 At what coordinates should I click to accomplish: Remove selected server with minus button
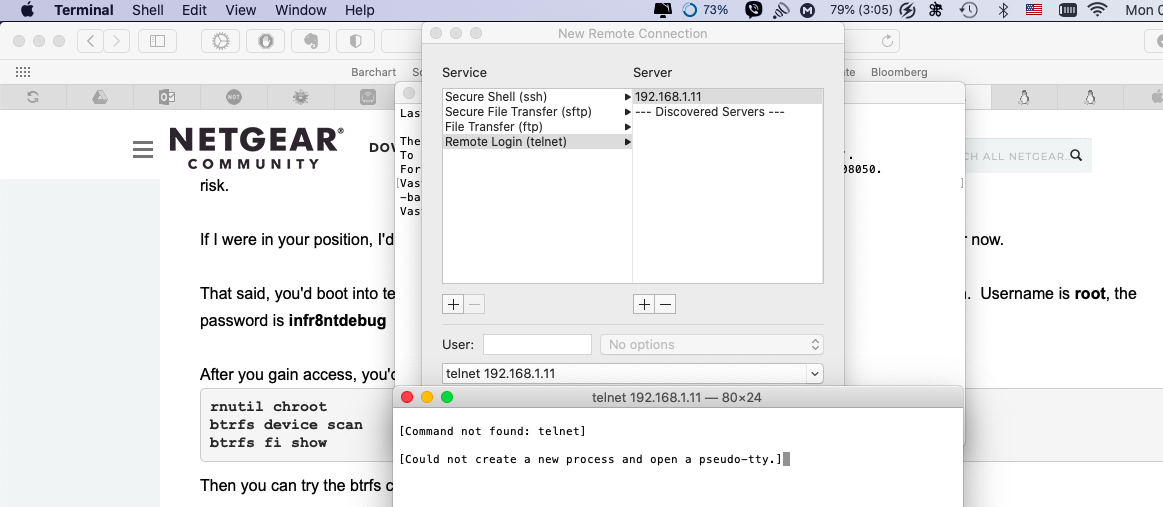666,305
